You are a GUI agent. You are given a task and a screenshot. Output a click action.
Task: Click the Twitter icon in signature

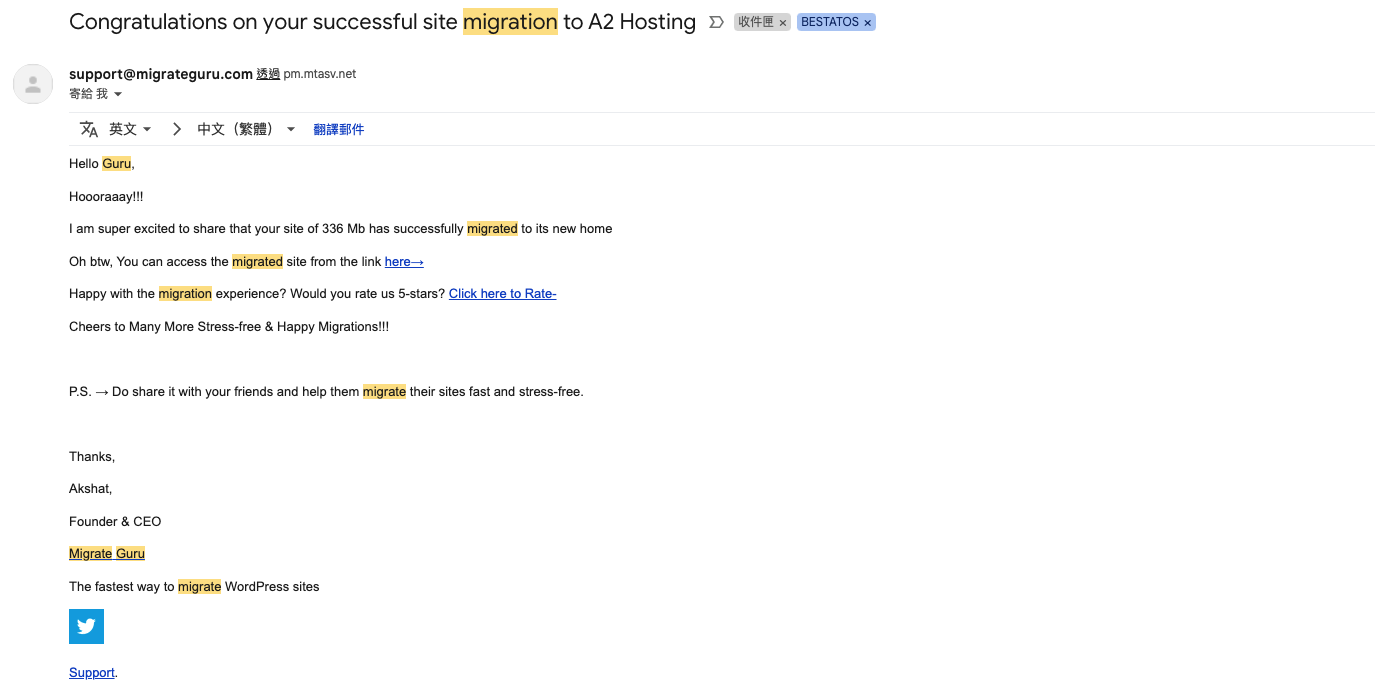click(x=86, y=626)
